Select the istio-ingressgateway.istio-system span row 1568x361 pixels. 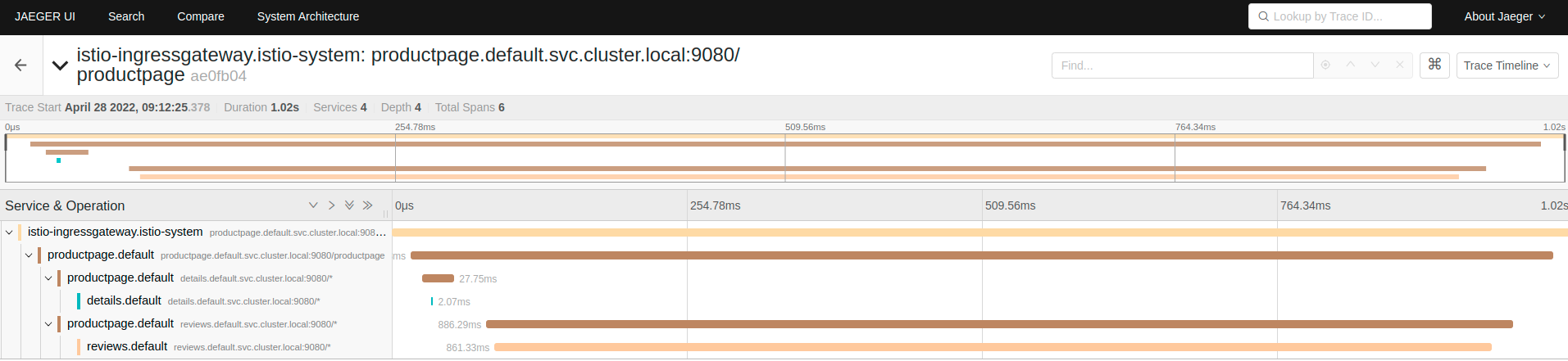point(196,232)
